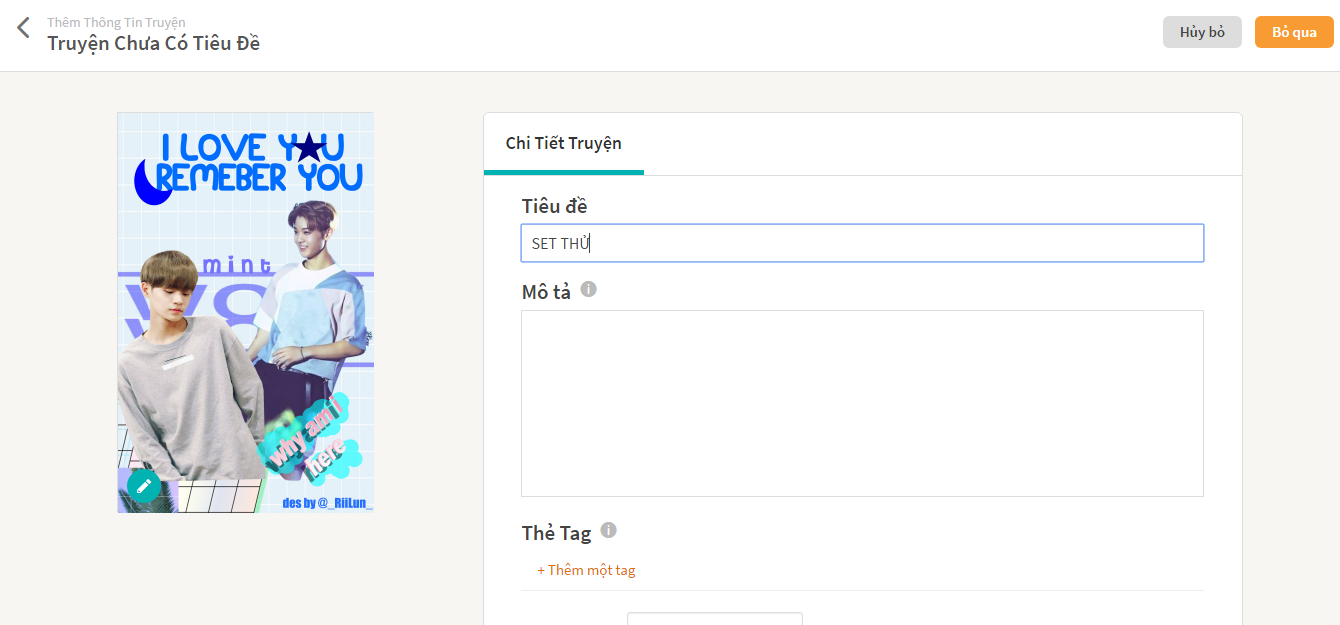The width and height of the screenshot is (1340, 625).
Task: Click inside the Mô tả description box
Action: click(862, 403)
